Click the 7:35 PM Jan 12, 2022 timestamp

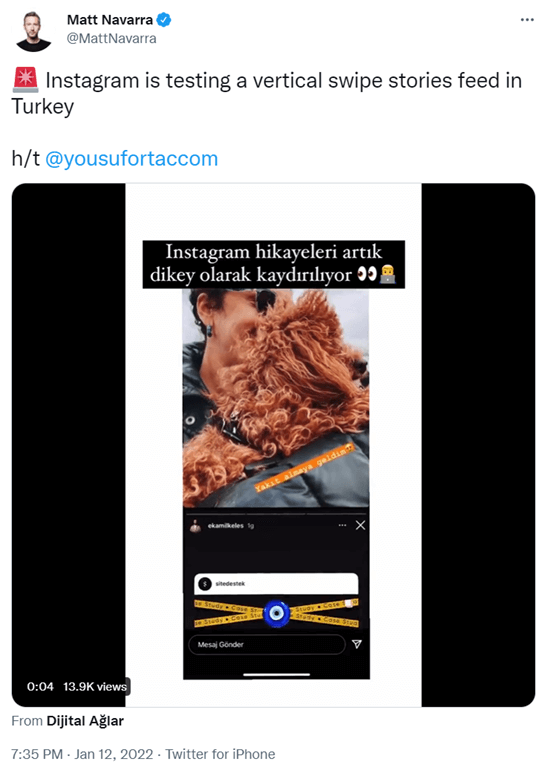pyautogui.click(x=82, y=754)
